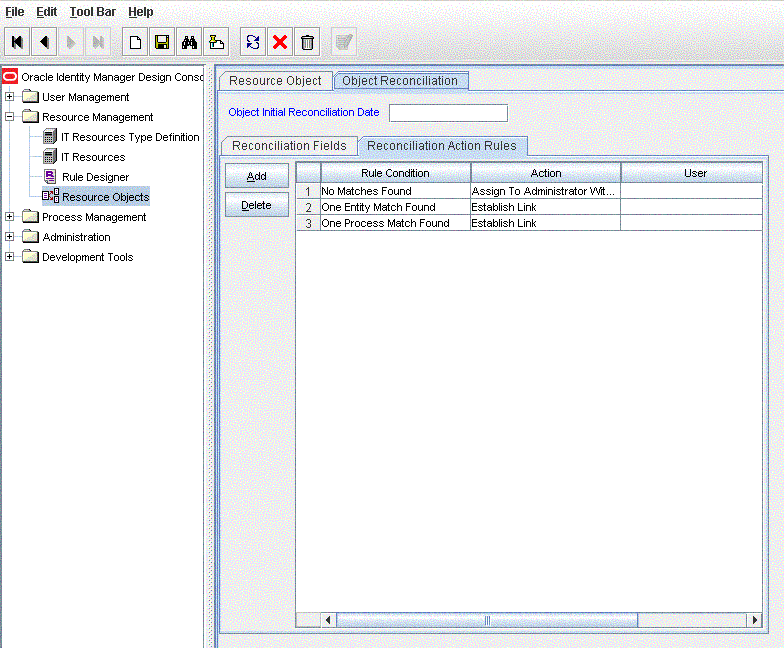Open query with binoculars icon
The image size is (784, 648).
[189, 42]
